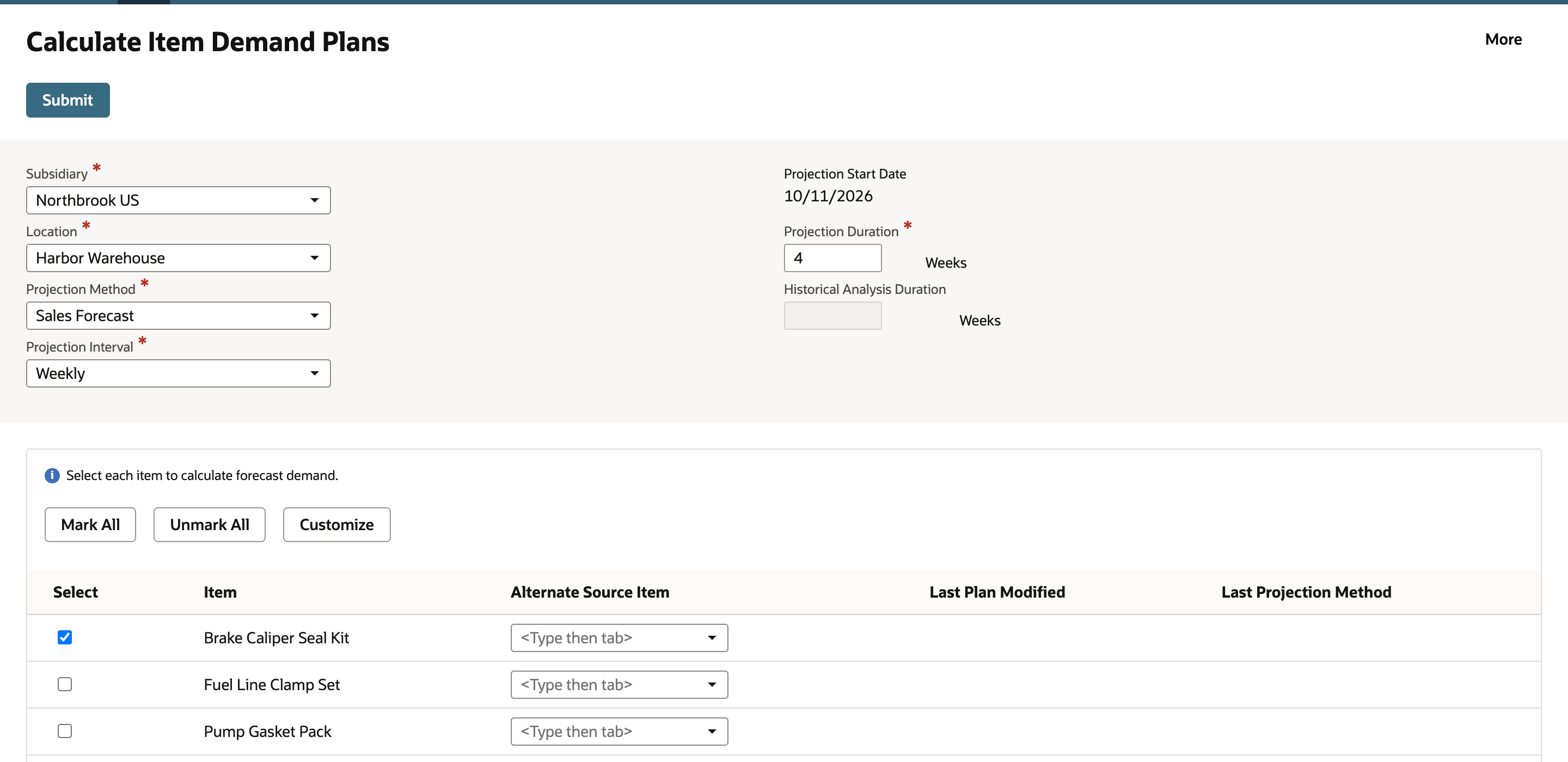The image size is (1568, 762).
Task: Click the Unmark All button
Action: (x=210, y=525)
